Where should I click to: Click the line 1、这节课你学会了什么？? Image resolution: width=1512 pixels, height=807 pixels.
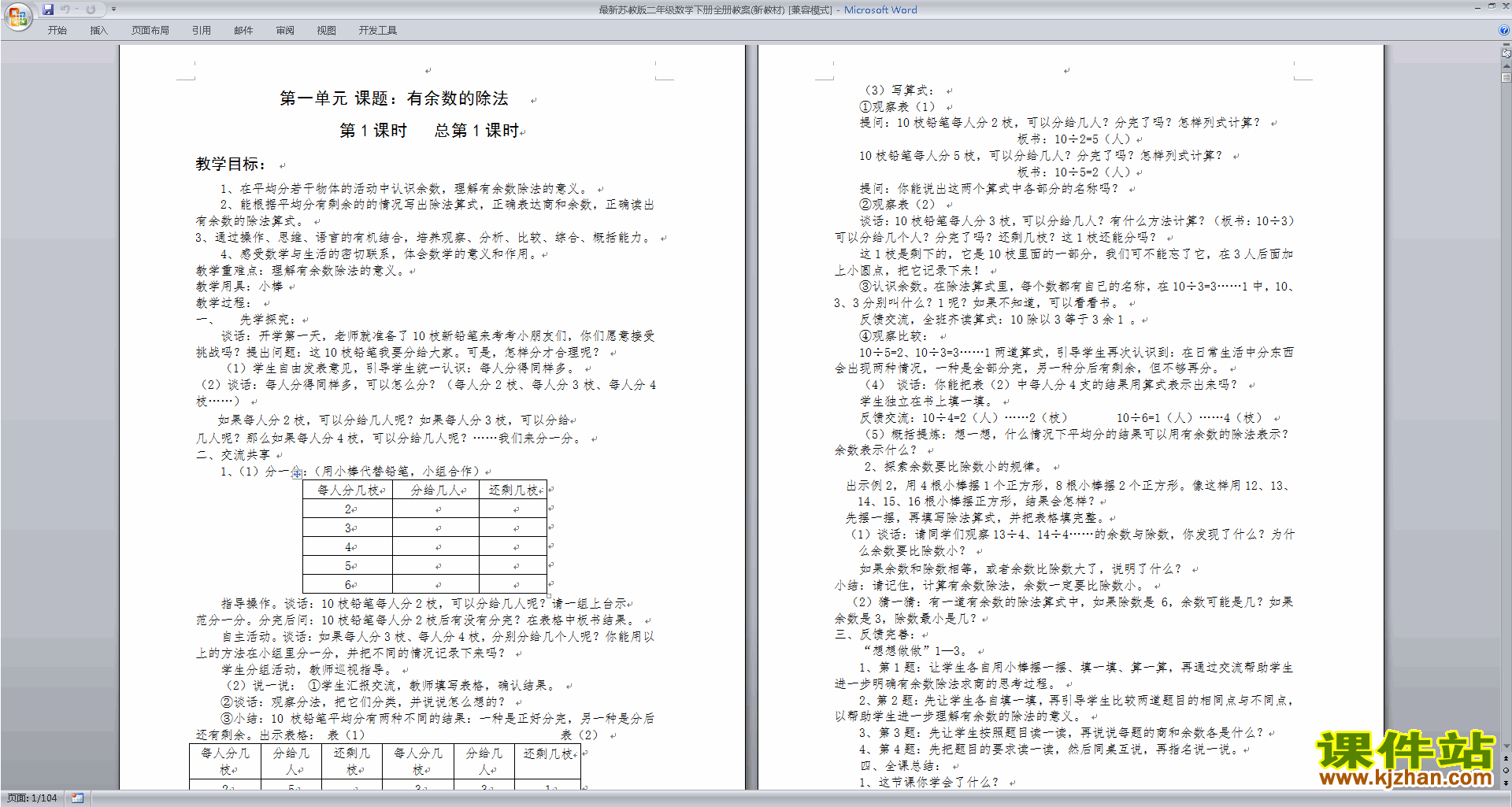tap(928, 783)
